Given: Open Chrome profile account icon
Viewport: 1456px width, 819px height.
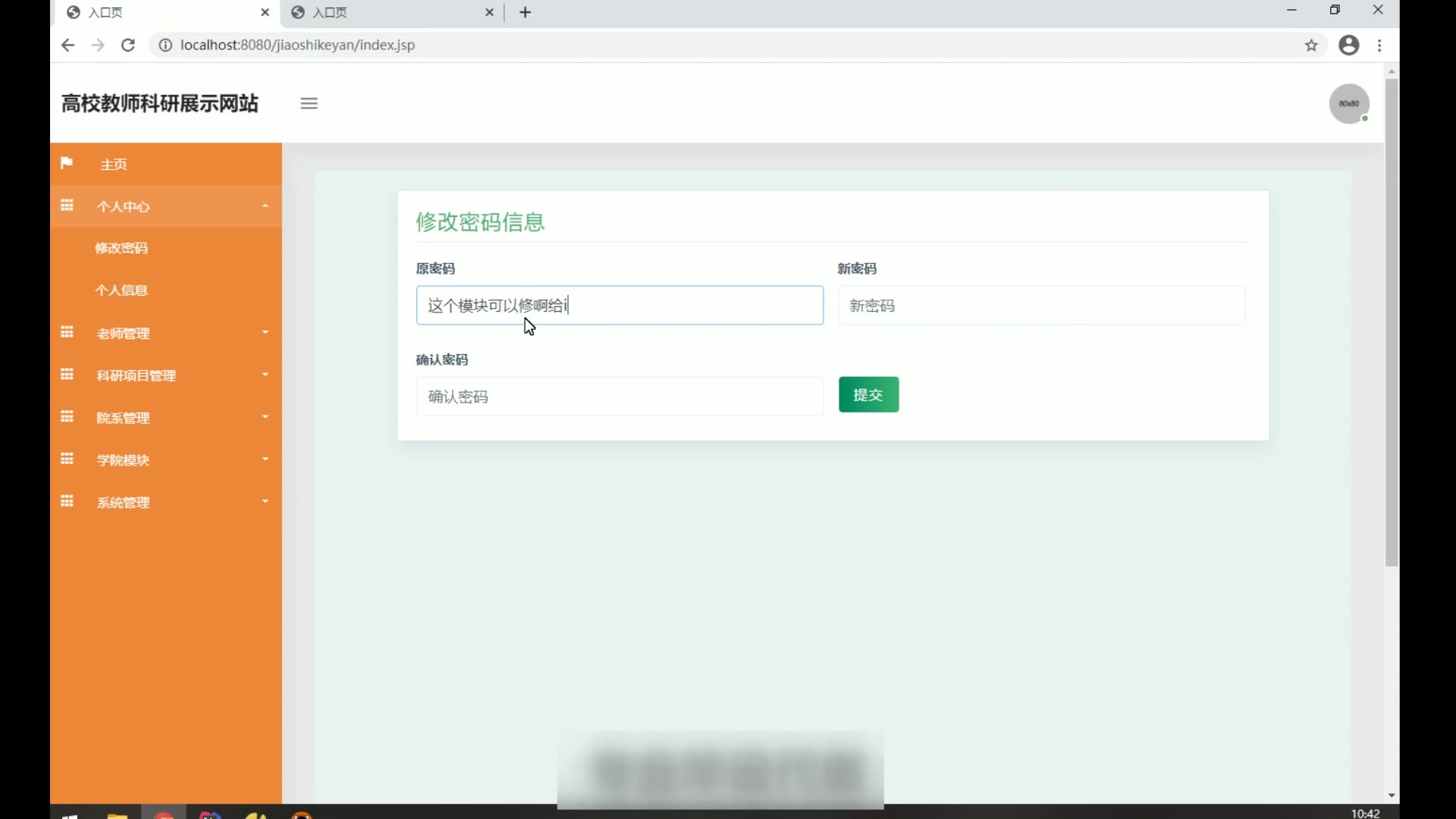Looking at the screenshot, I should 1348,45.
